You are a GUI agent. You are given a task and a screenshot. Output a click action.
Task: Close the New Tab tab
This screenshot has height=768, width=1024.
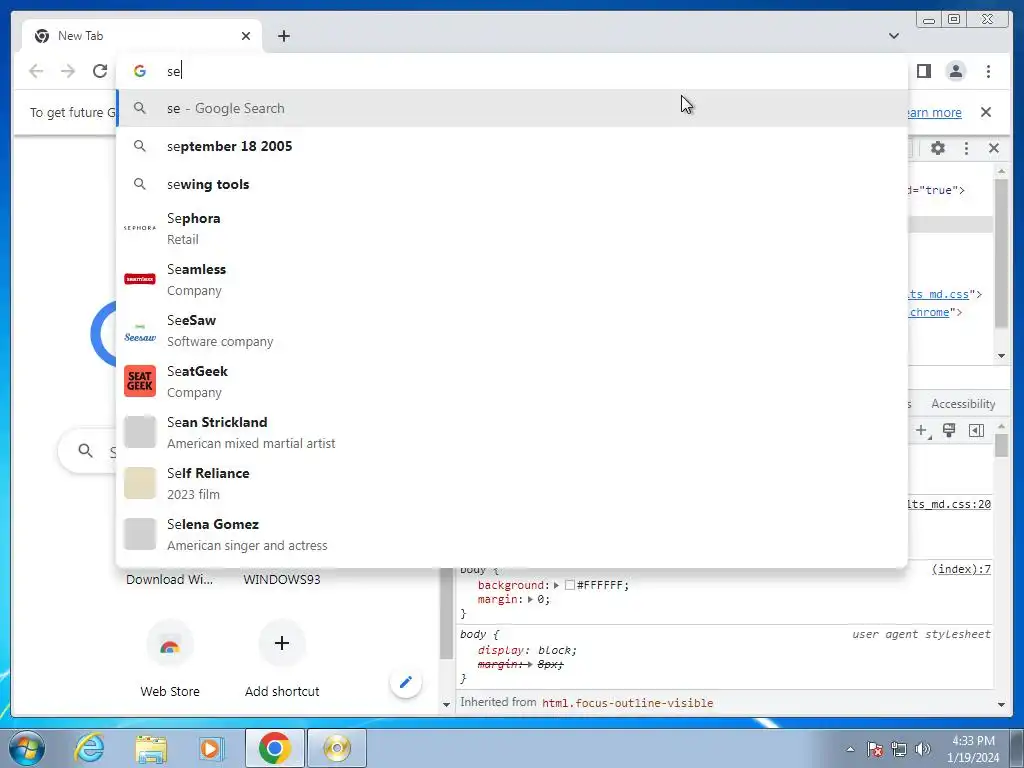pos(246,36)
